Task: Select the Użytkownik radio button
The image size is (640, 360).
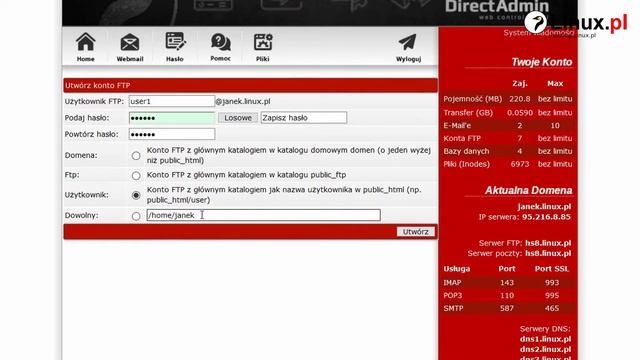Action: (x=136, y=195)
